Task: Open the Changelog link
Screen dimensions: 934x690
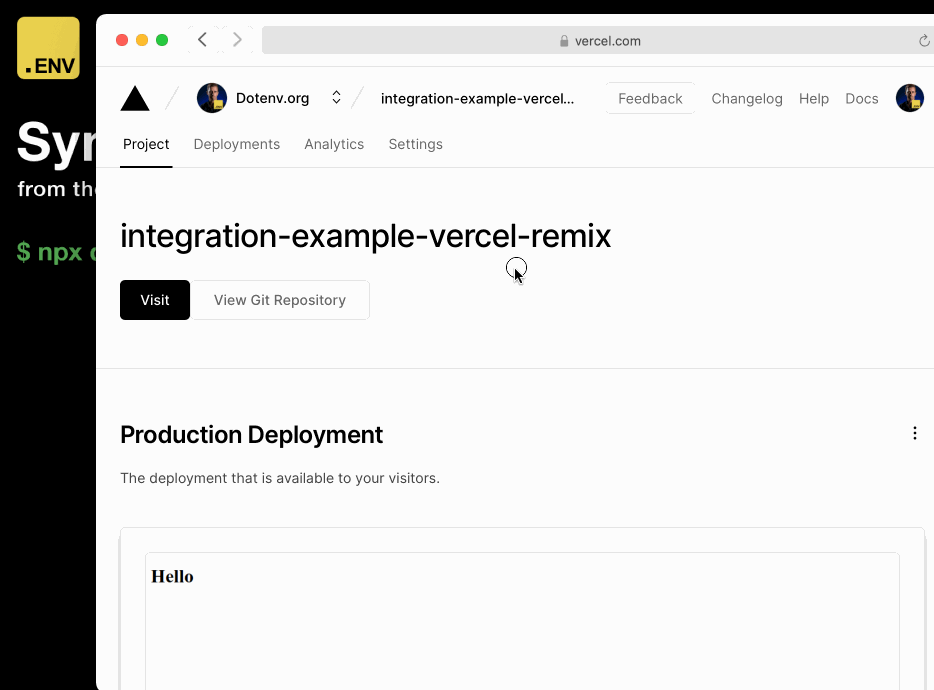Action: coord(747,98)
